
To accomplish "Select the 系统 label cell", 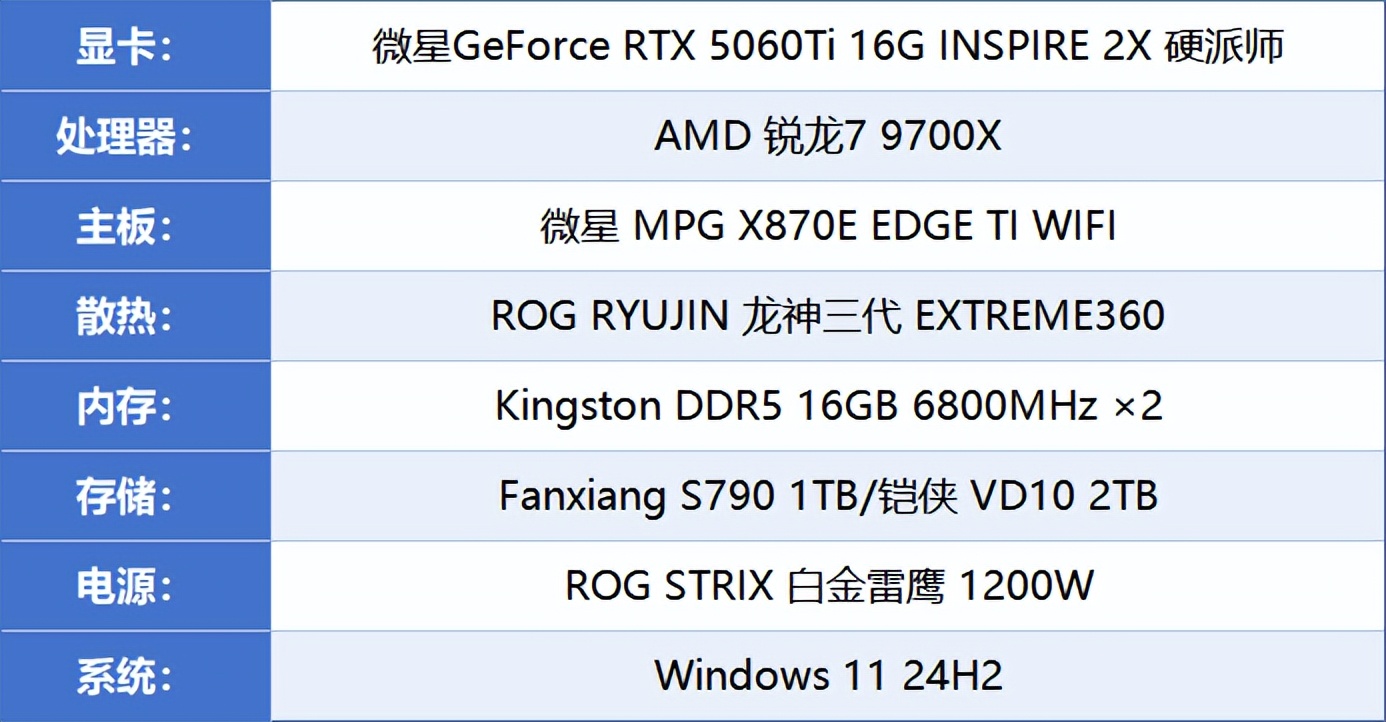I will [135, 677].
